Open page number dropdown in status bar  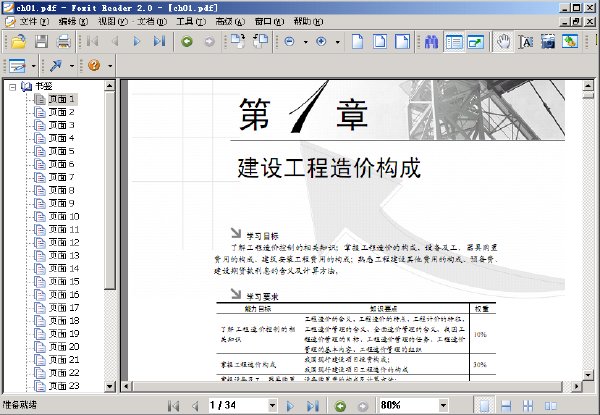[272, 405]
